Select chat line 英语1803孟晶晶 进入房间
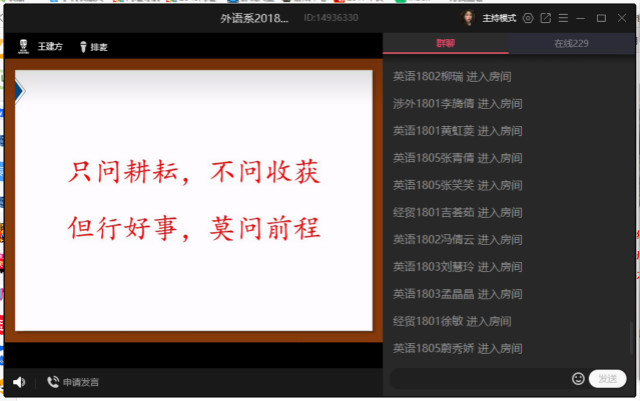Viewport: 640px width, 401px height. point(458,294)
